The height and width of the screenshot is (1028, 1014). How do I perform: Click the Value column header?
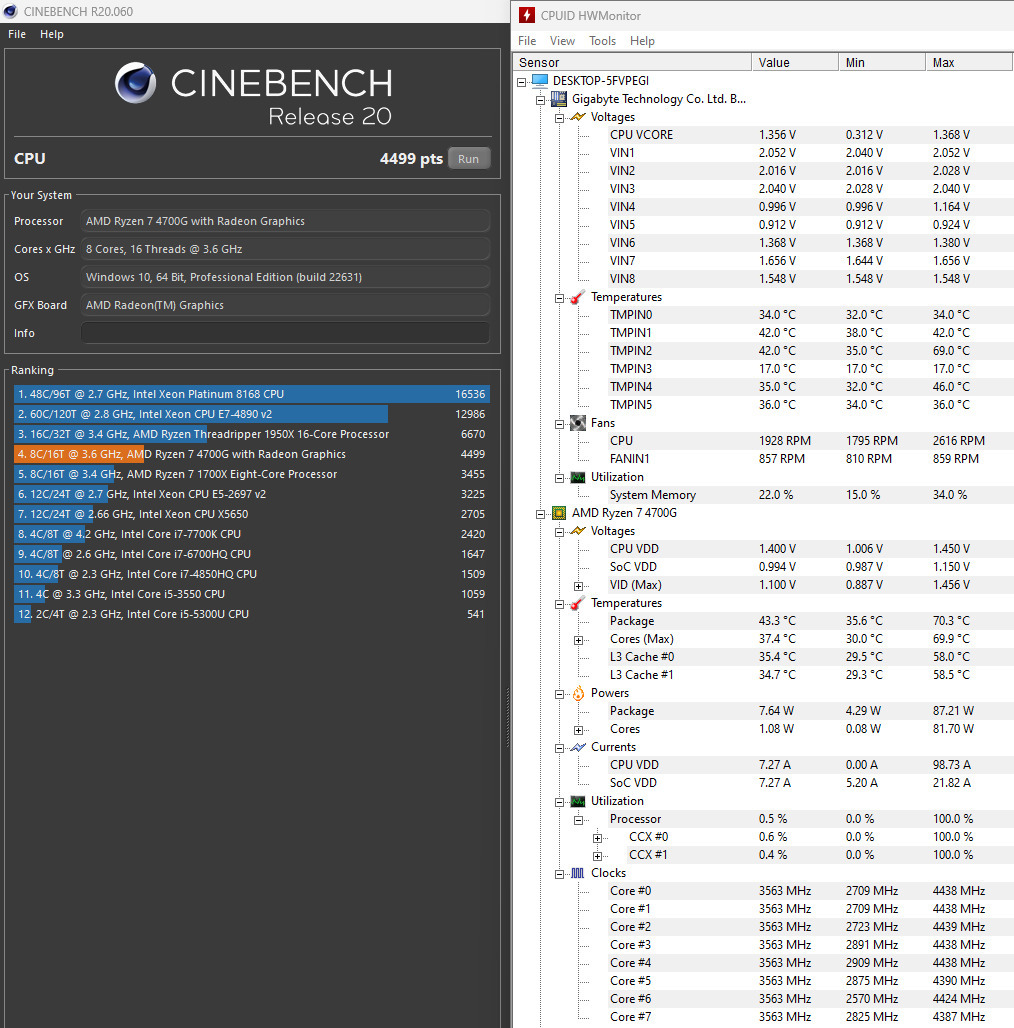click(x=795, y=62)
